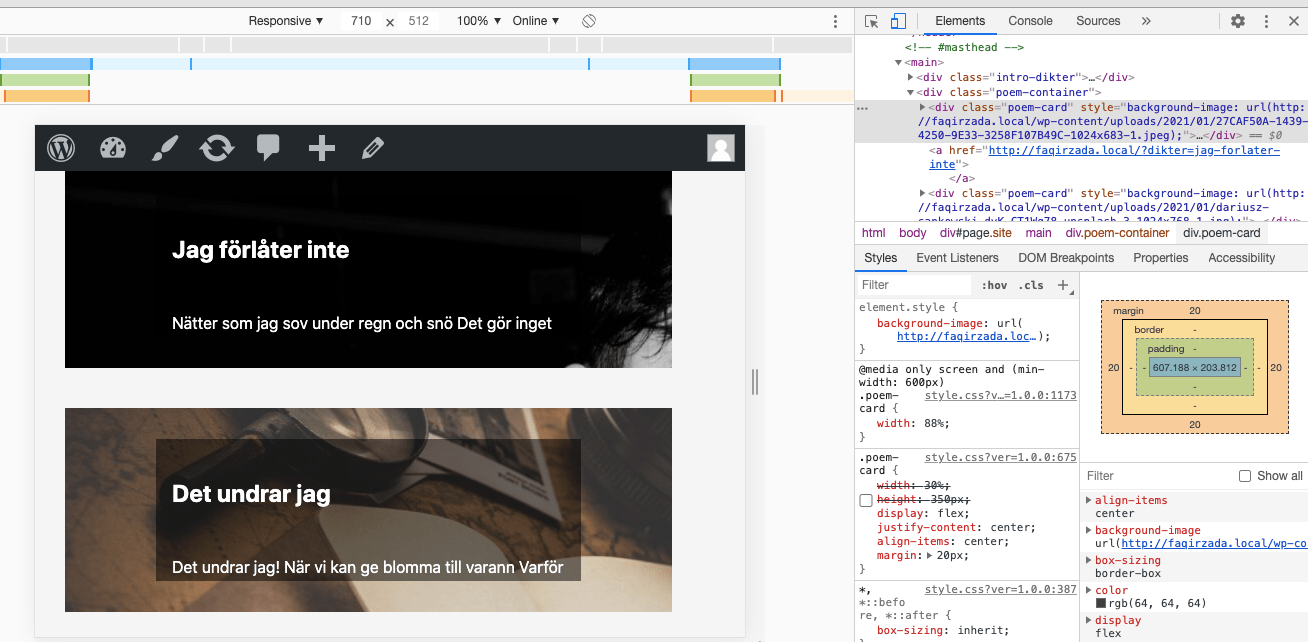Open the Customize and control DevTools menu
The height and width of the screenshot is (642, 1308).
click(1266, 21)
